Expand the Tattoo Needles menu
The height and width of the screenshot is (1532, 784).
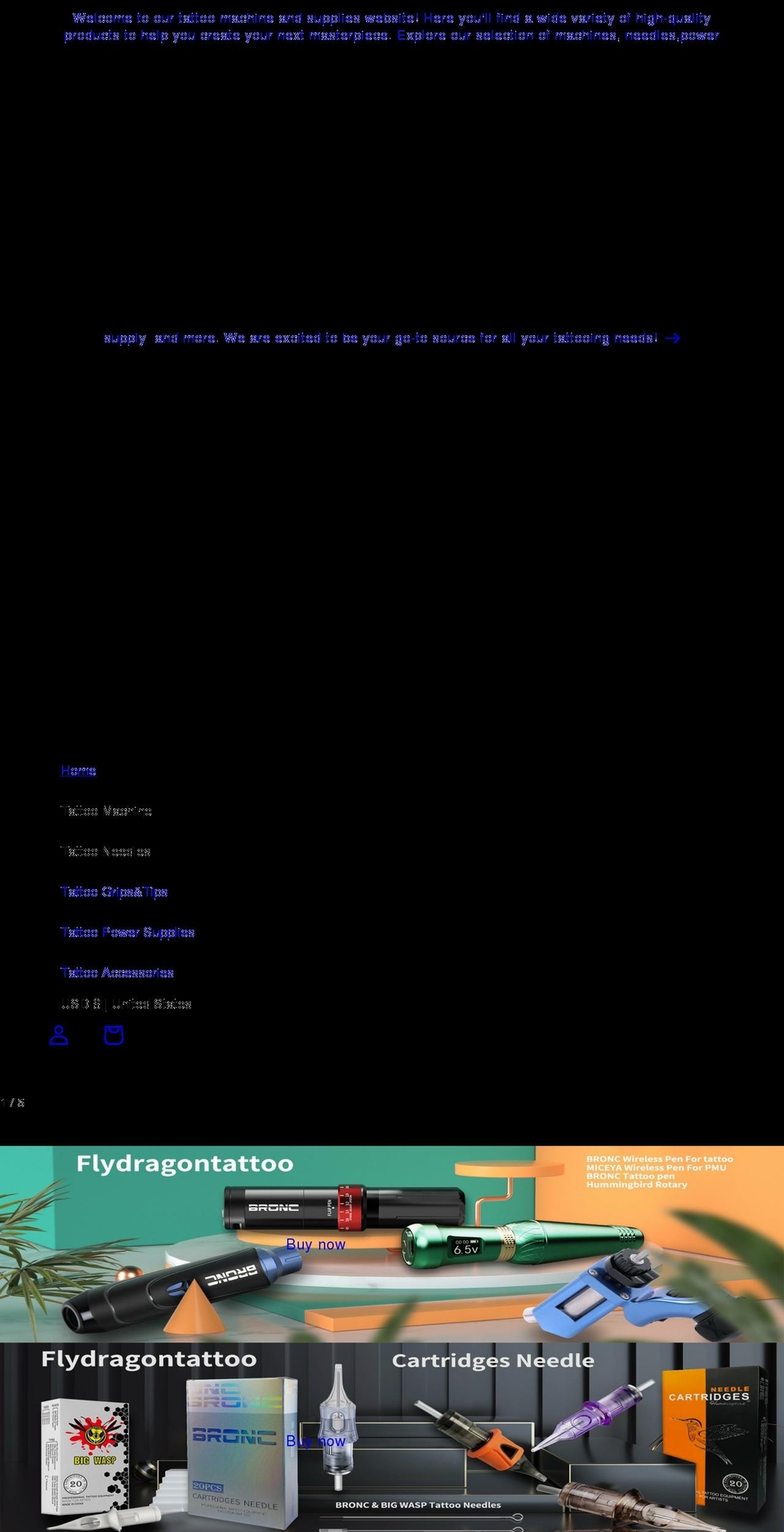pyautogui.click(x=105, y=851)
